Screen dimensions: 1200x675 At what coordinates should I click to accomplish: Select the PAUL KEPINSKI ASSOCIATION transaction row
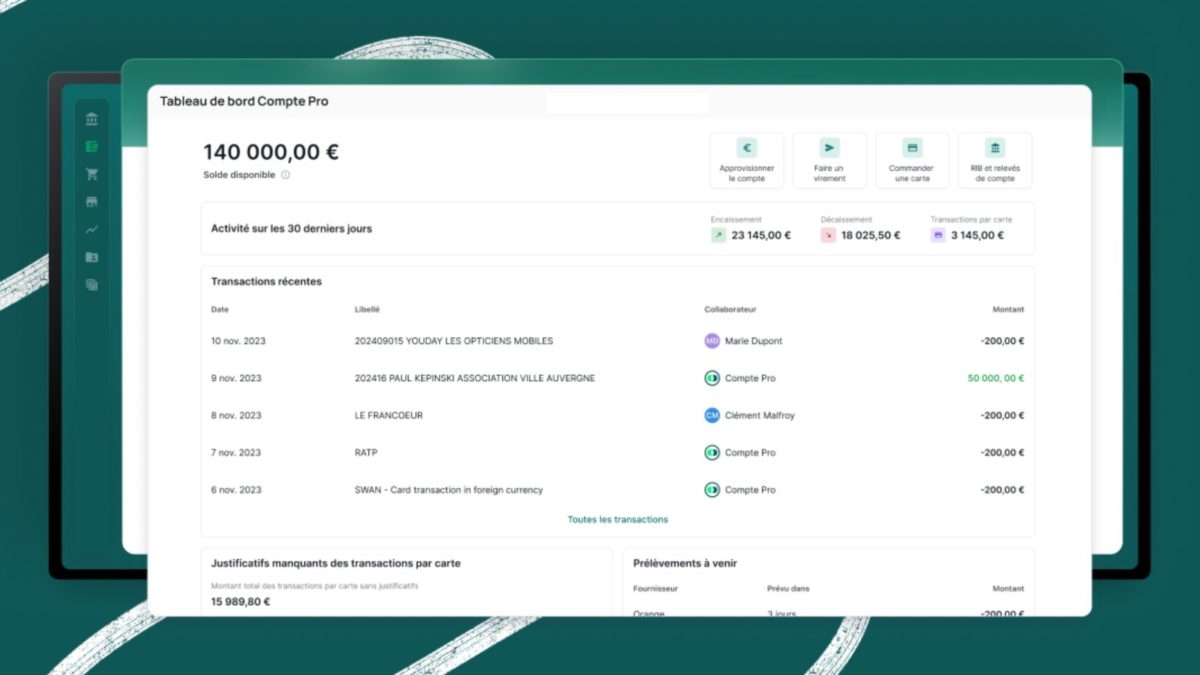pyautogui.click(x=474, y=378)
